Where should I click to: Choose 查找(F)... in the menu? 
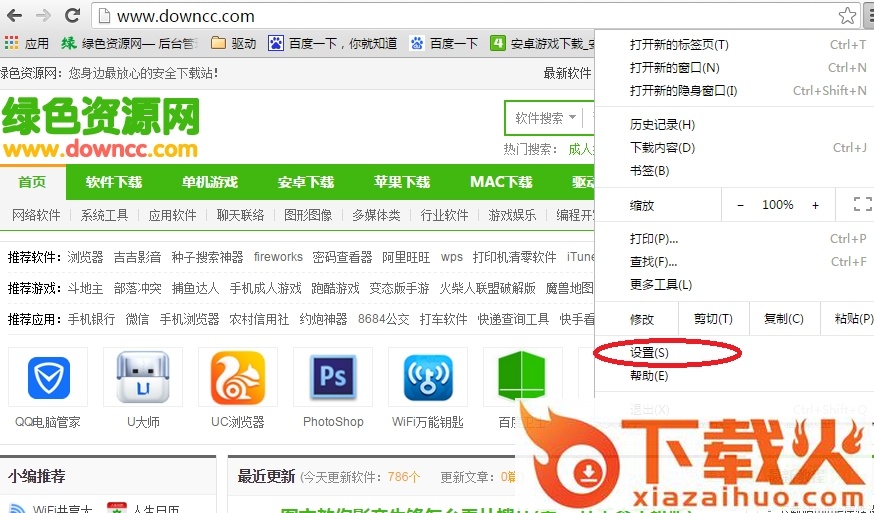coord(734,262)
